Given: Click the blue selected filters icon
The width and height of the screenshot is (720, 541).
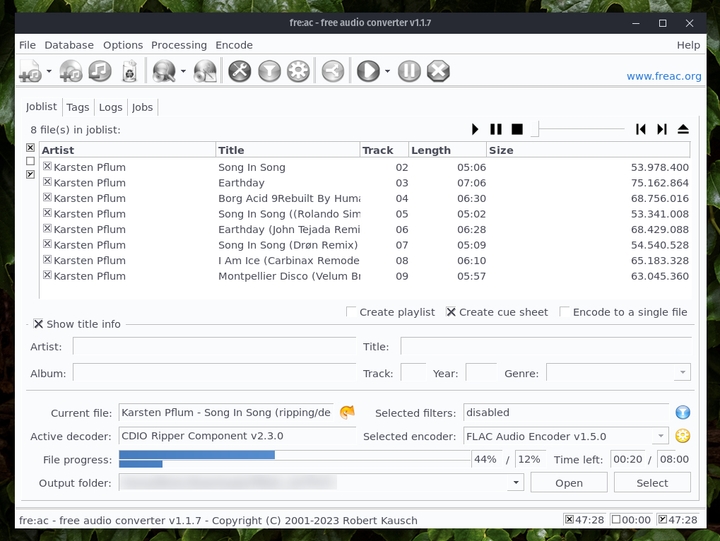Looking at the screenshot, I should [x=682, y=412].
